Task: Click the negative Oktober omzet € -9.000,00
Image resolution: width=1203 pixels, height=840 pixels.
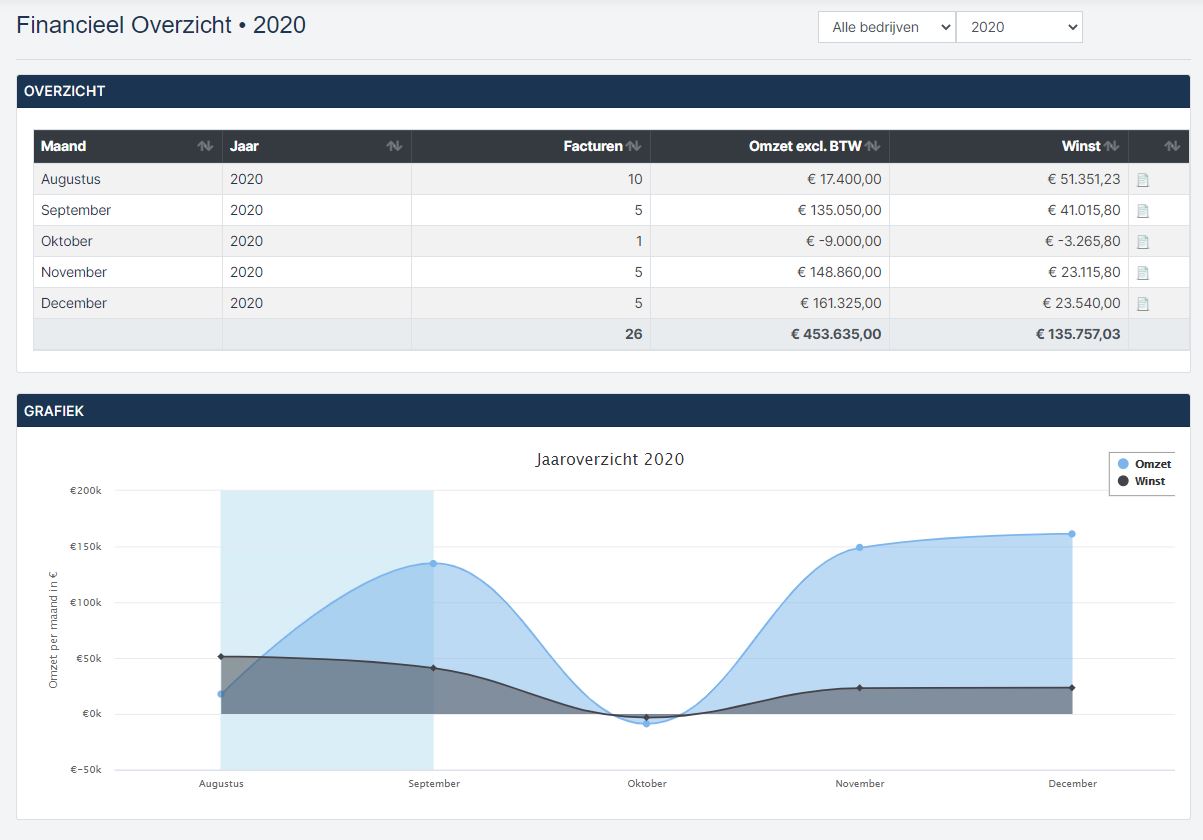Action: coord(844,242)
